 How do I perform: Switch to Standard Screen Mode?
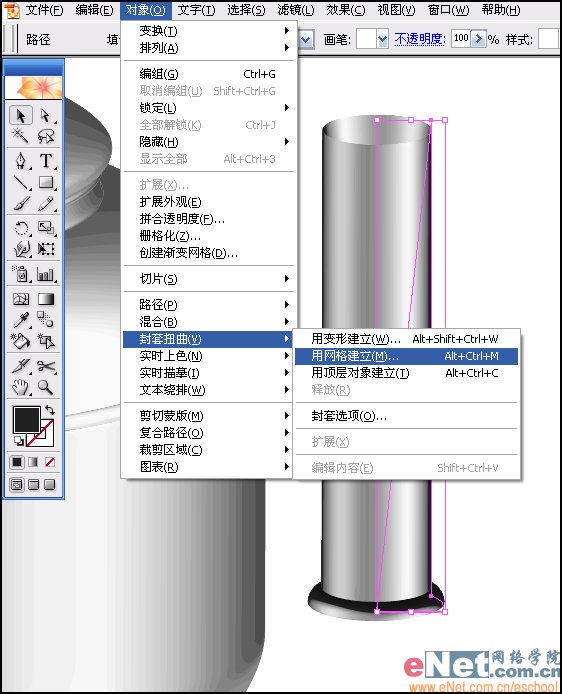[x=17, y=485]
